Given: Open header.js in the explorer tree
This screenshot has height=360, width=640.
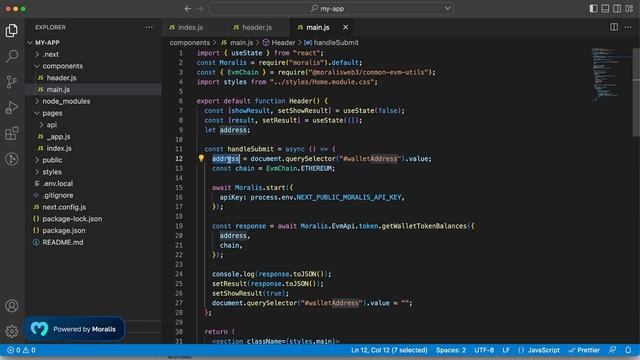Looking at the screenshot, I should pyautogui.click(x=61, y=78).
